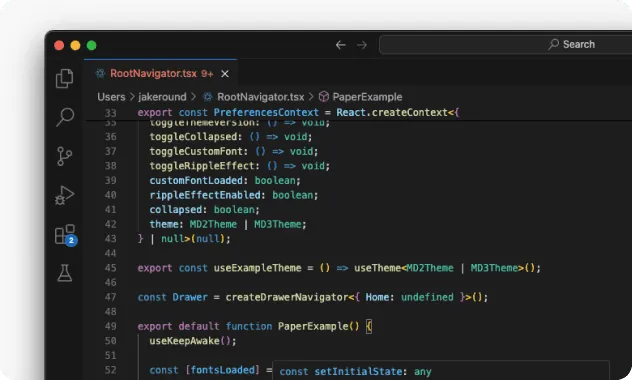This screenshot has height=380, width=632.
Task: Click MD3Theme type on line 42
Action: [277, 224]
